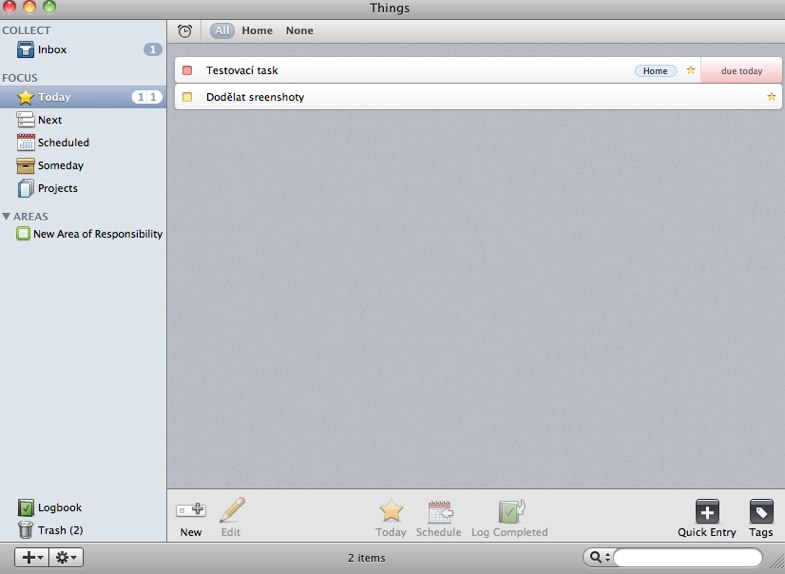Select the Next list in sidebar

coord(50,120)
